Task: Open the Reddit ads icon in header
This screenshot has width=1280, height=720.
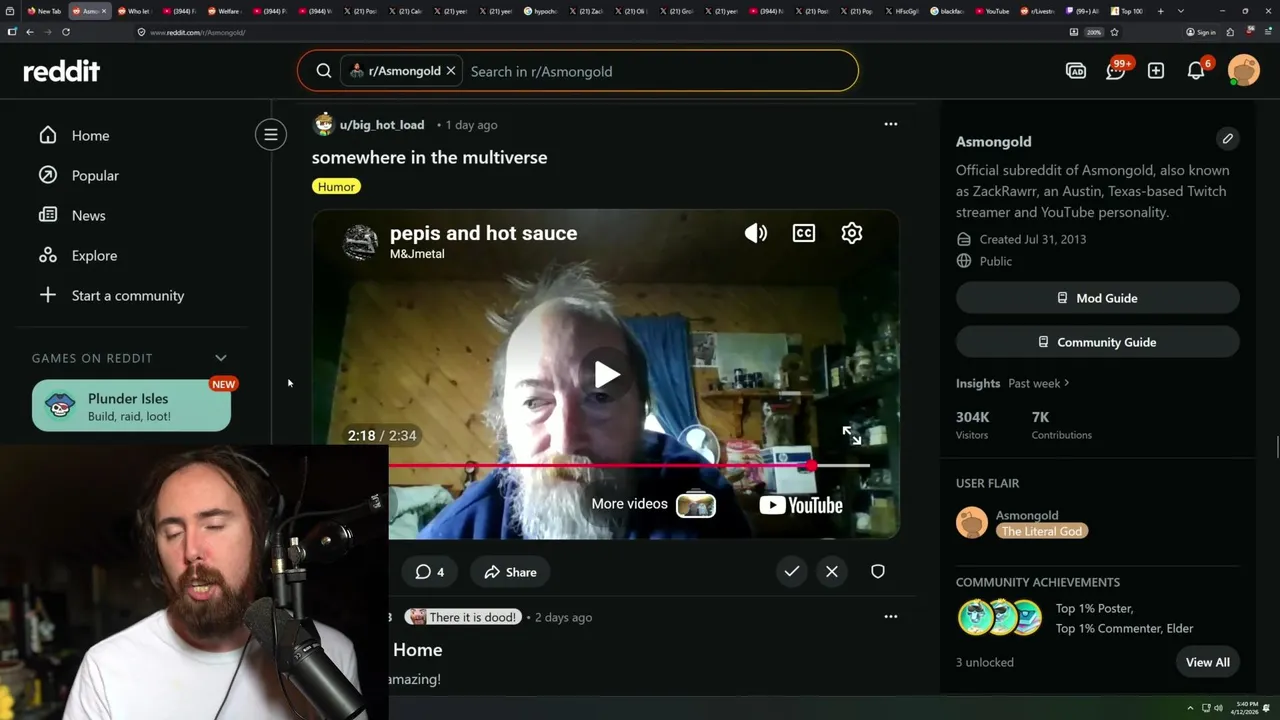Action: click(x=1076, y=71)
